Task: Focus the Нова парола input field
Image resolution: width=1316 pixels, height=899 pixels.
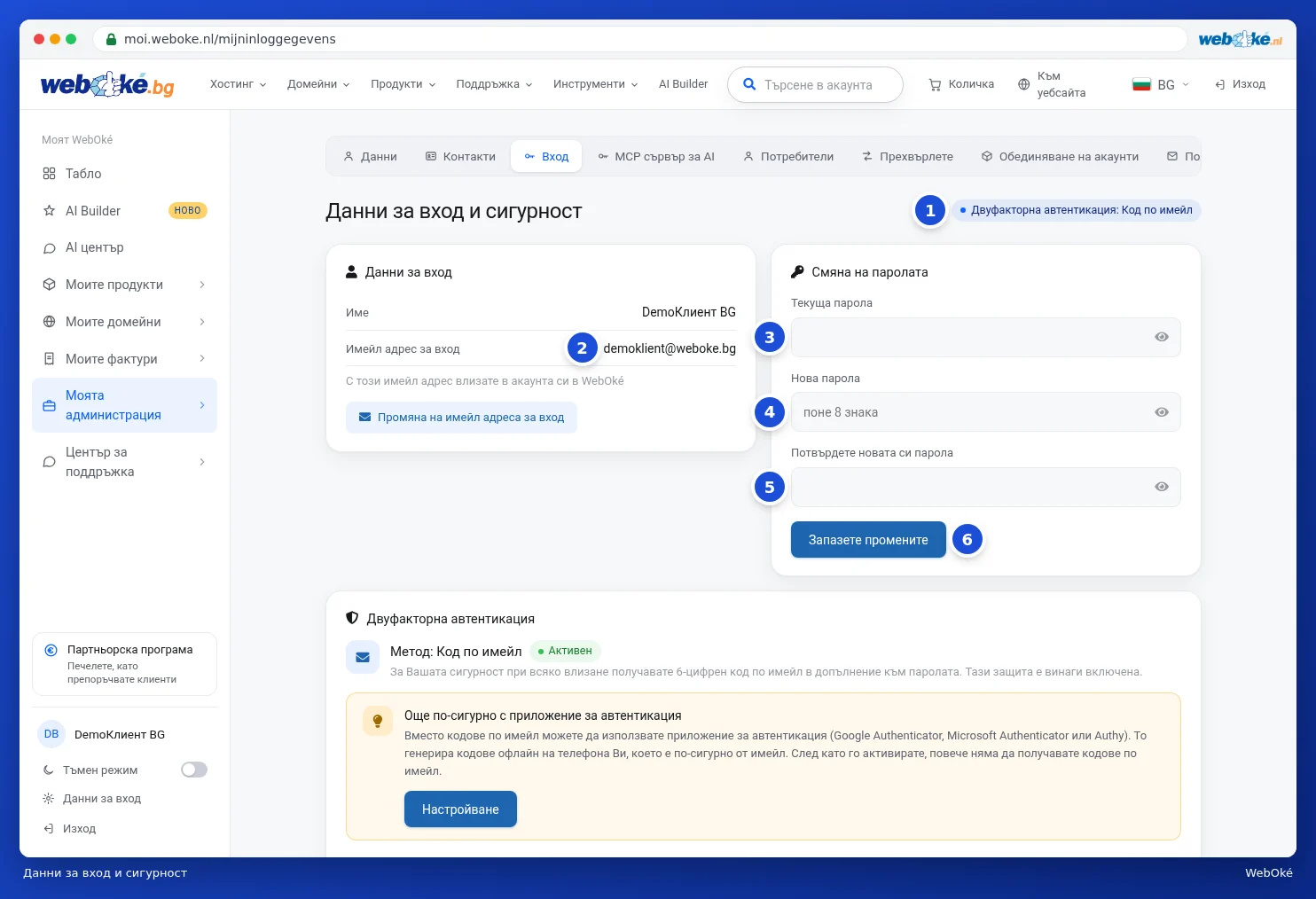Action: (985, 412)
